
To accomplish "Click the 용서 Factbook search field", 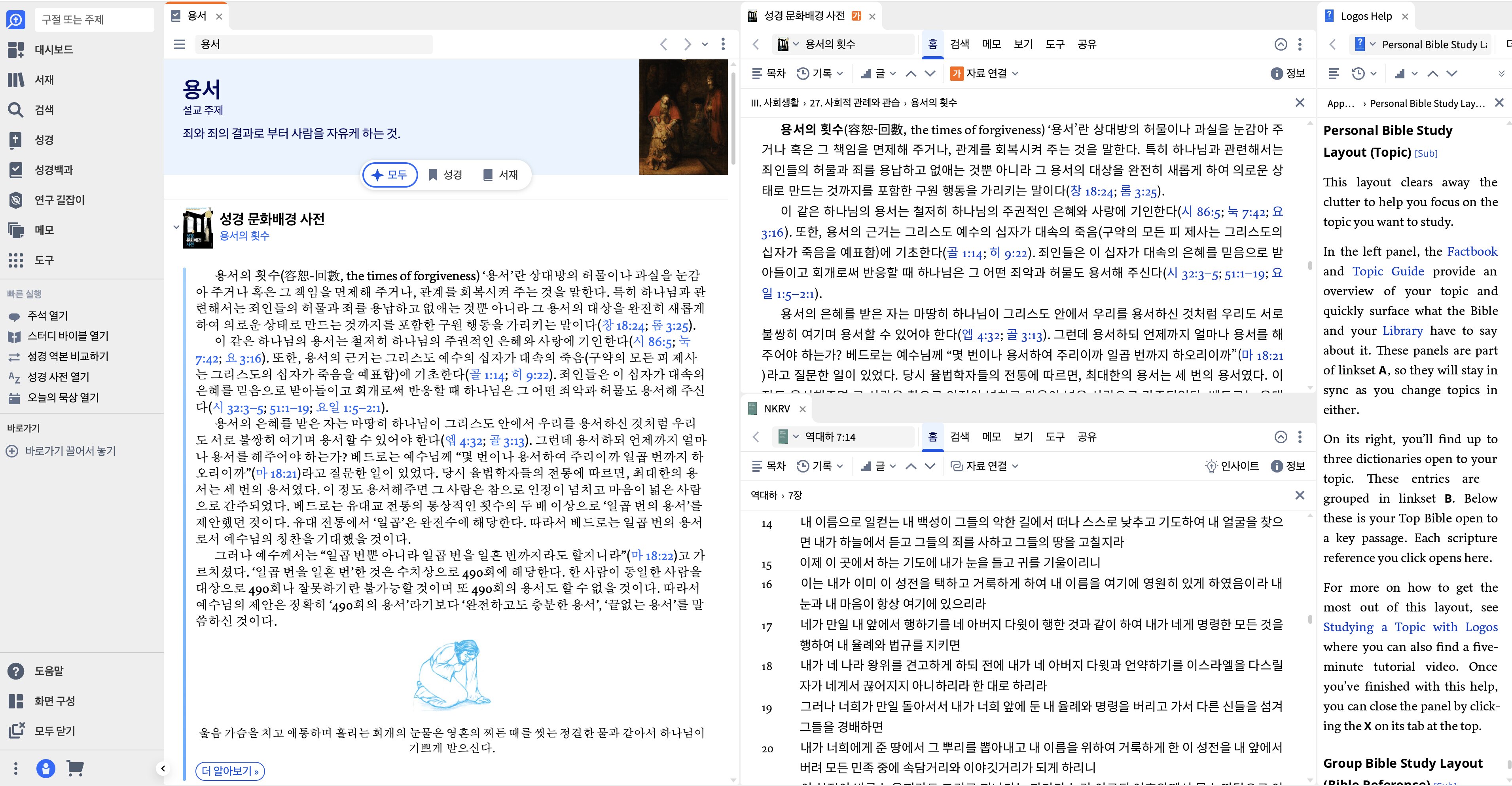I will pos(314,44).
